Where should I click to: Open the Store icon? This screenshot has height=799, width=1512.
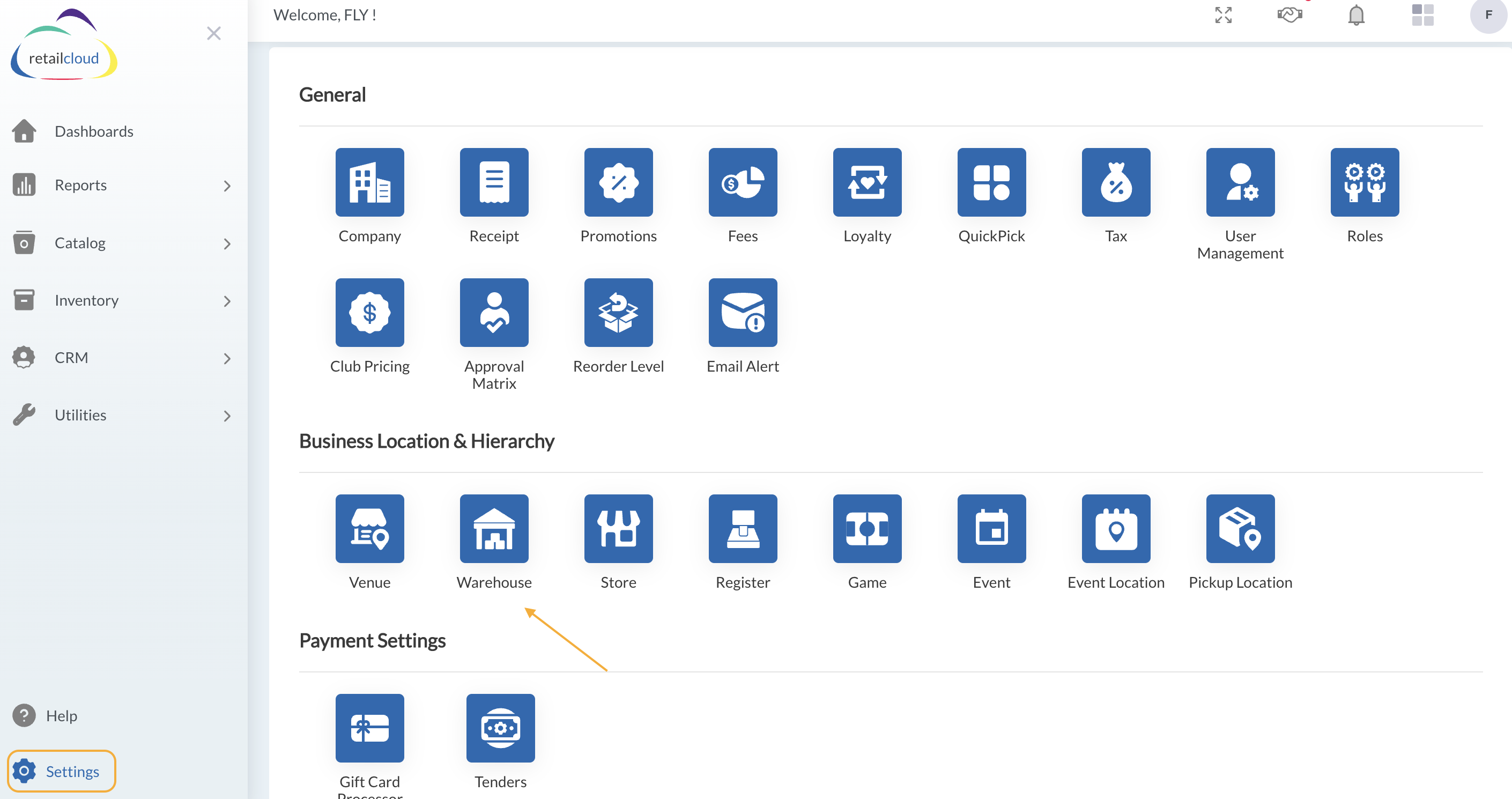pyautogui.click(x=619, y=528)
